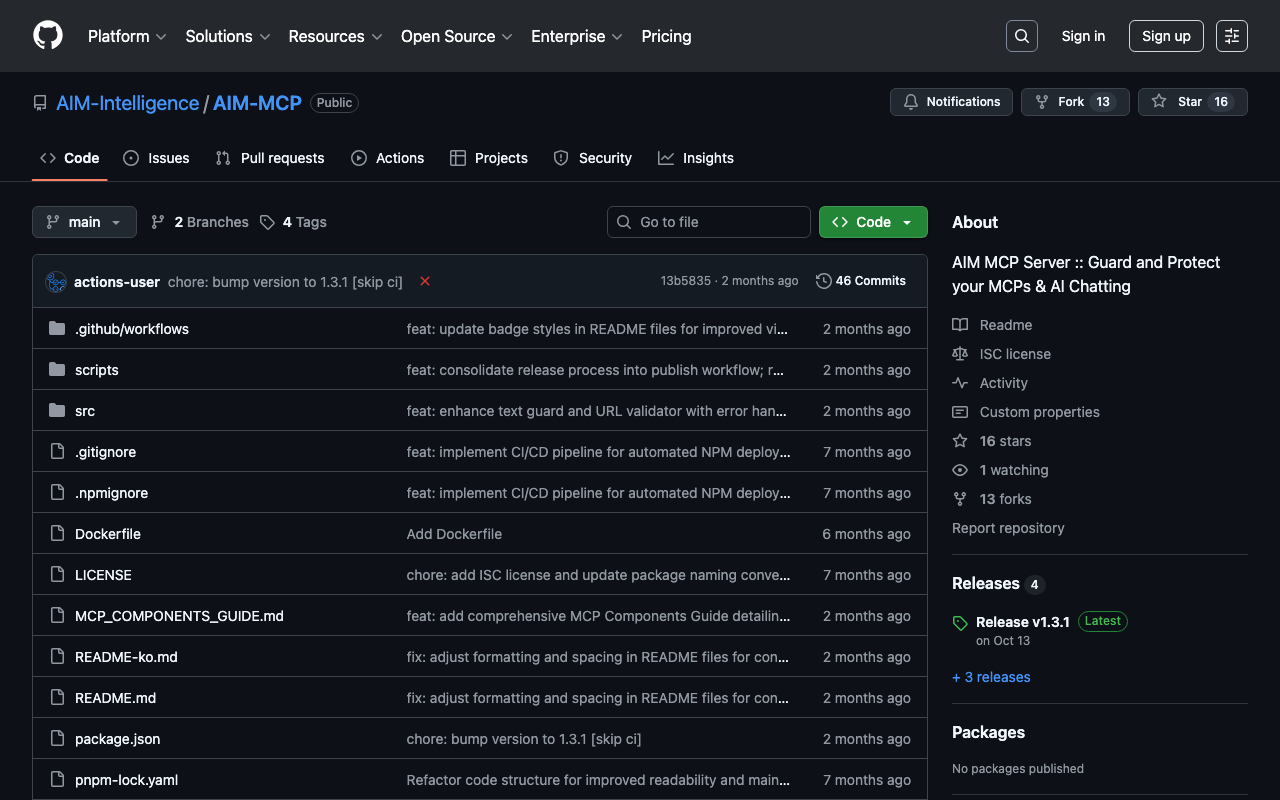Click the Sign up button

coord(1165,36)
